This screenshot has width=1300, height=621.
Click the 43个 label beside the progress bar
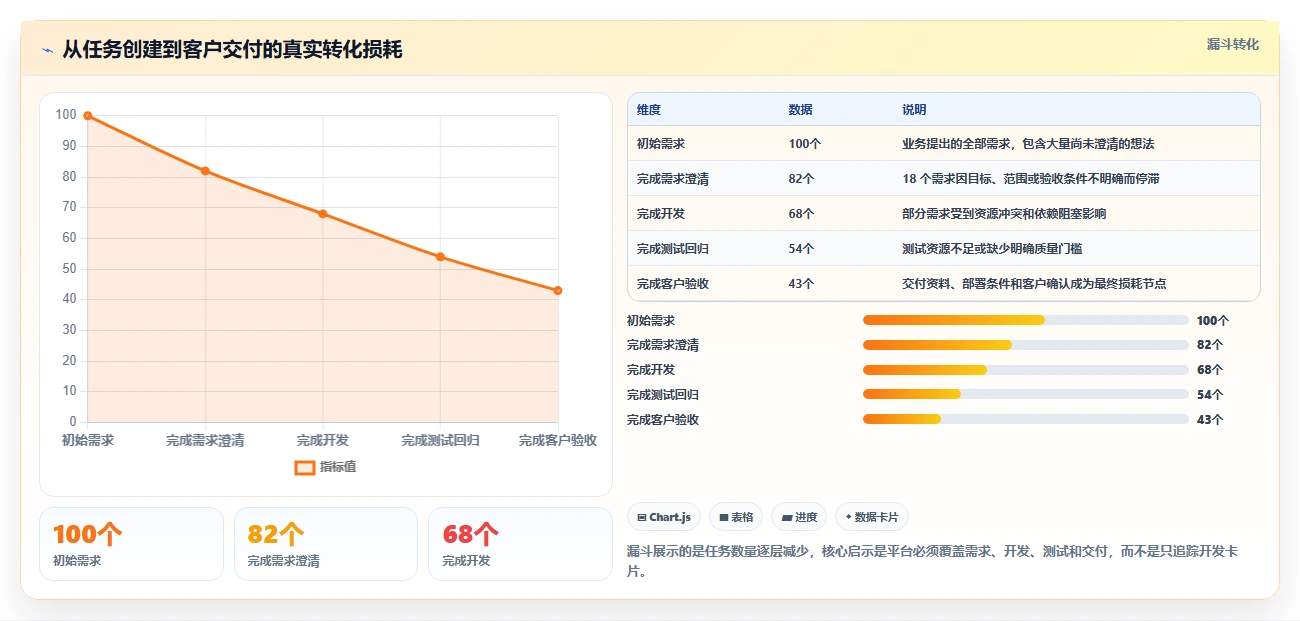pos(1210,420)
